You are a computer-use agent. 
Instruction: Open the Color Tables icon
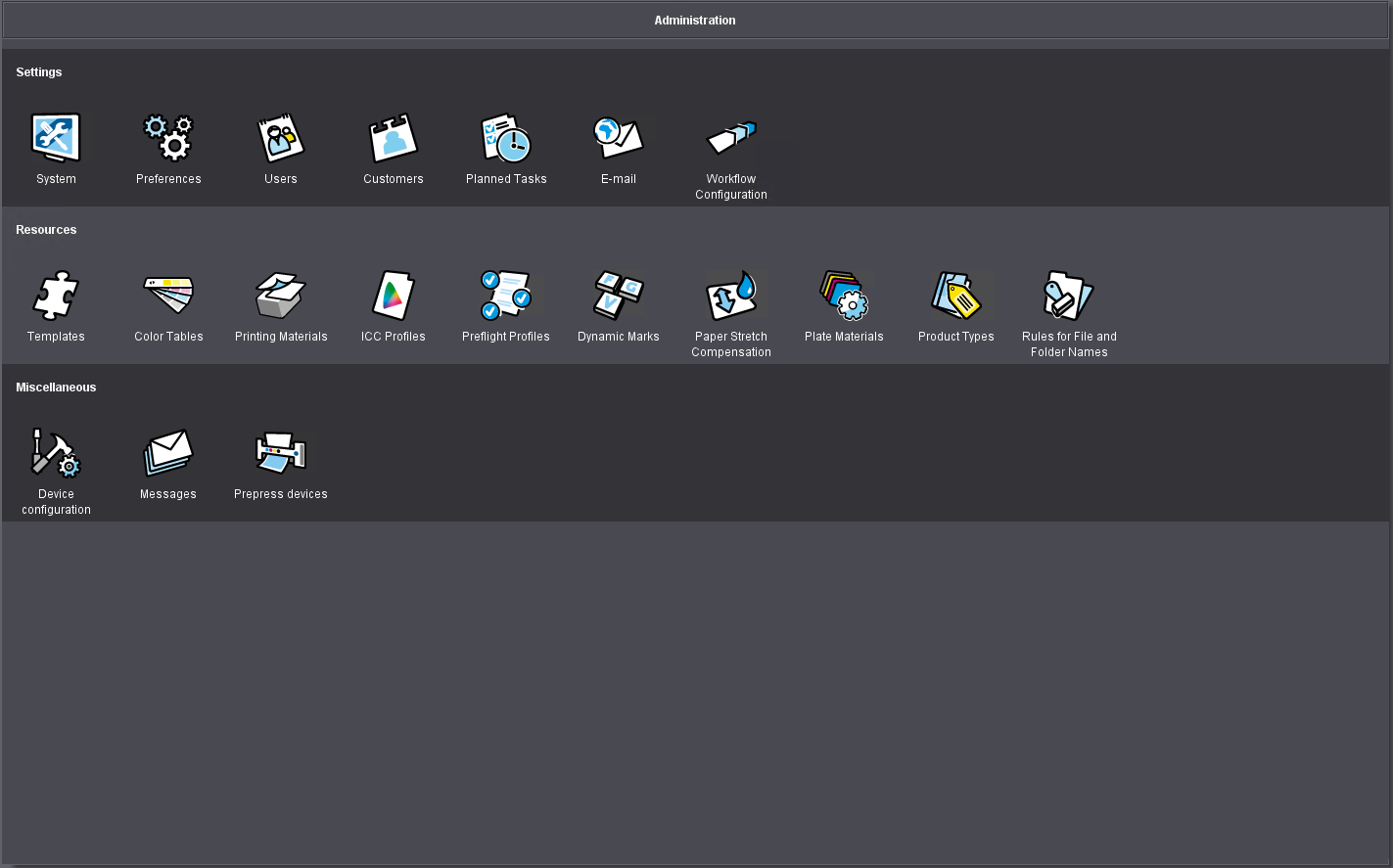(x=168, y=297)
